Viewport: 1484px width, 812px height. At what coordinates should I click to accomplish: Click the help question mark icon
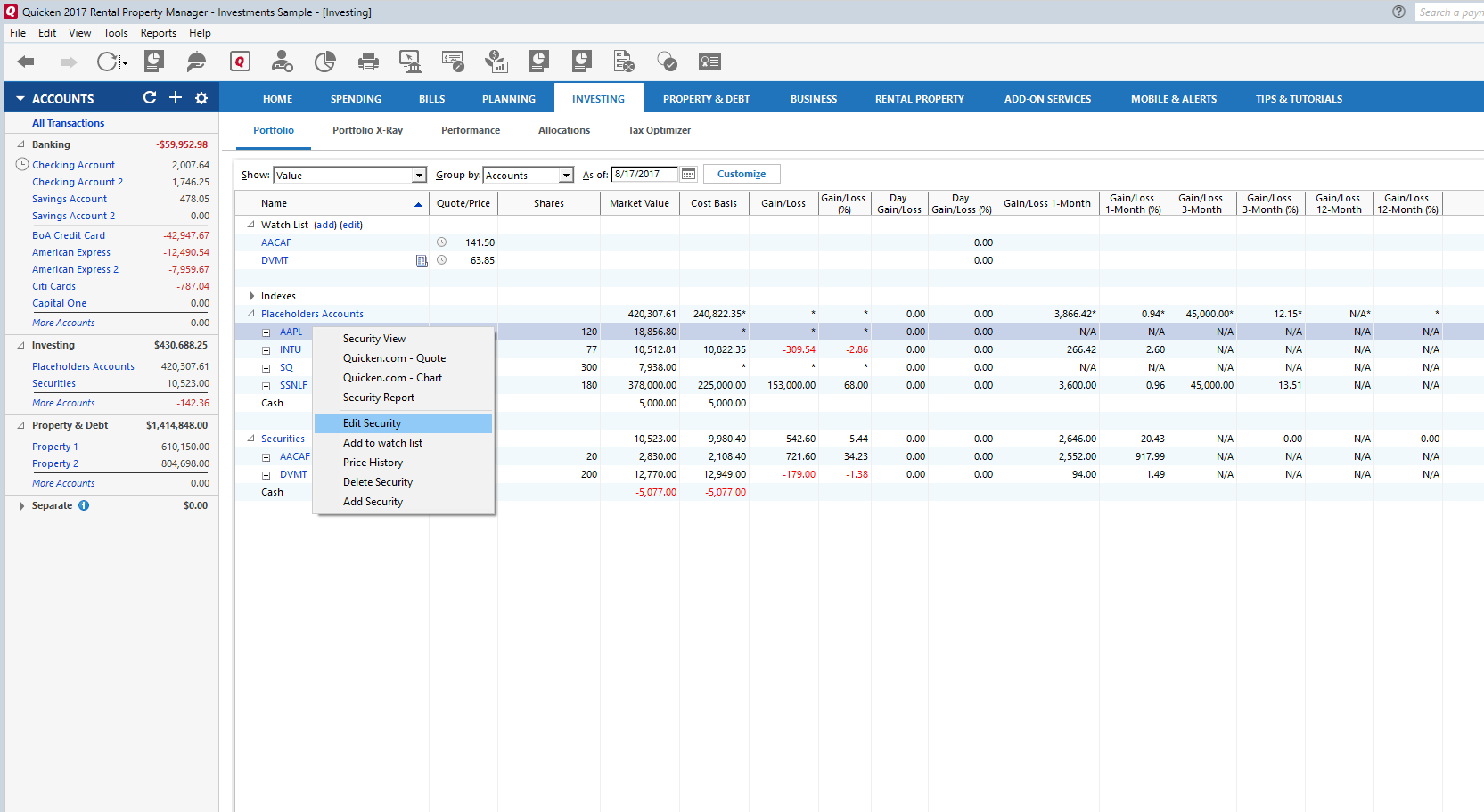(x=1398, y=12)
